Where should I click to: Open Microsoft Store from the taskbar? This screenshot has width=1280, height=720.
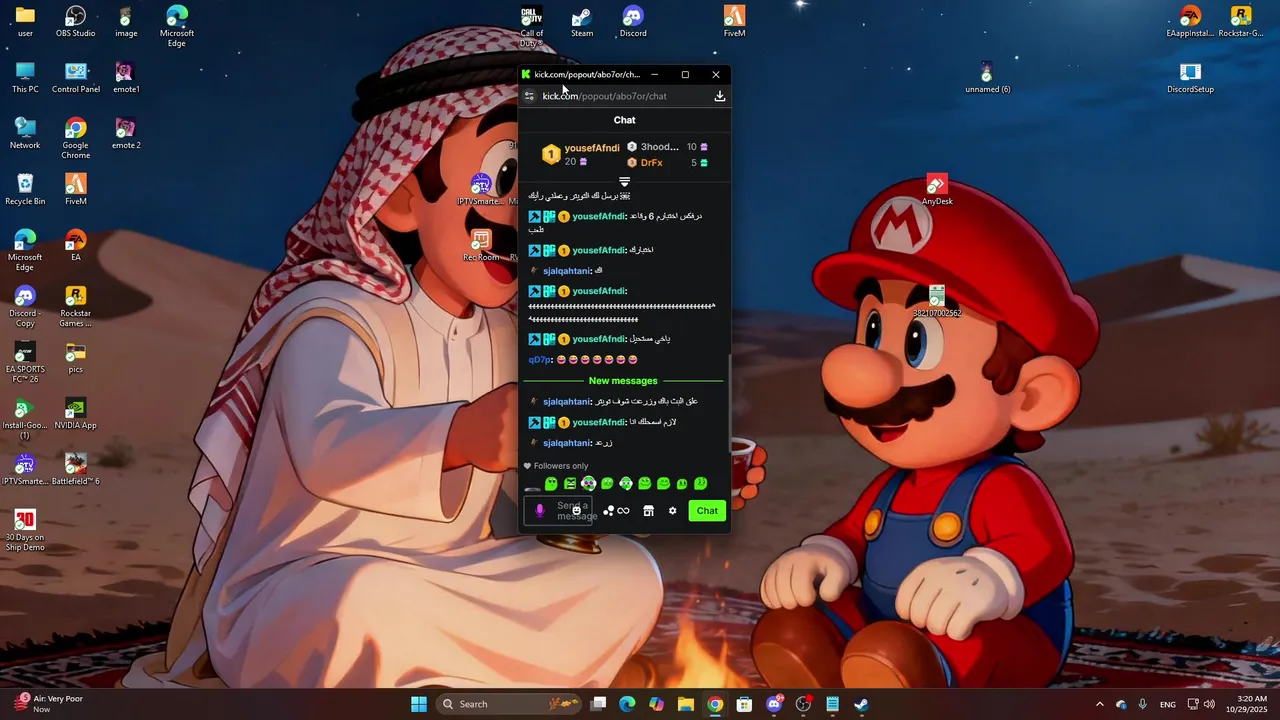[744, 704]
